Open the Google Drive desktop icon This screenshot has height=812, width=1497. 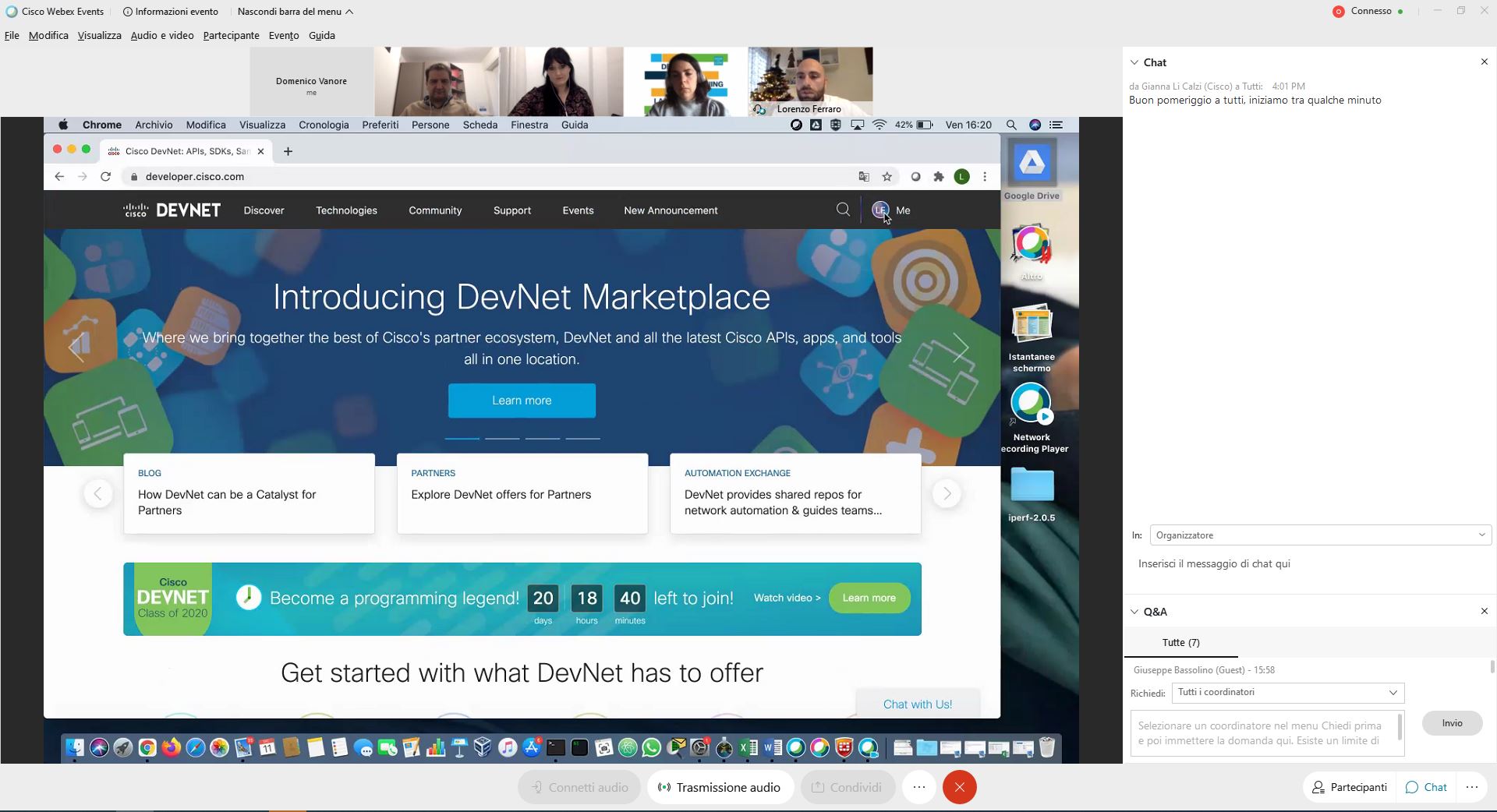(x=1032, y=170)
